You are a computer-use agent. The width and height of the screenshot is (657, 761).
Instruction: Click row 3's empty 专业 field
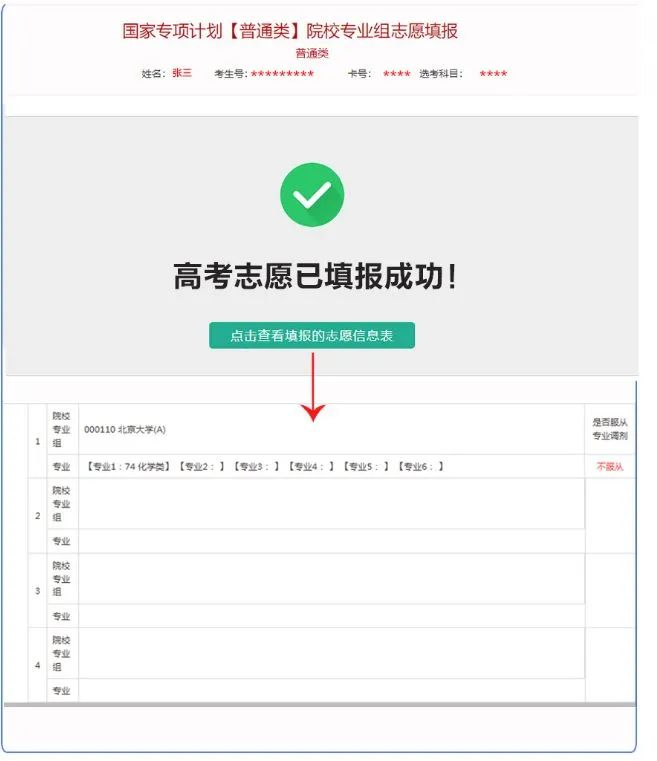[331, 616]
